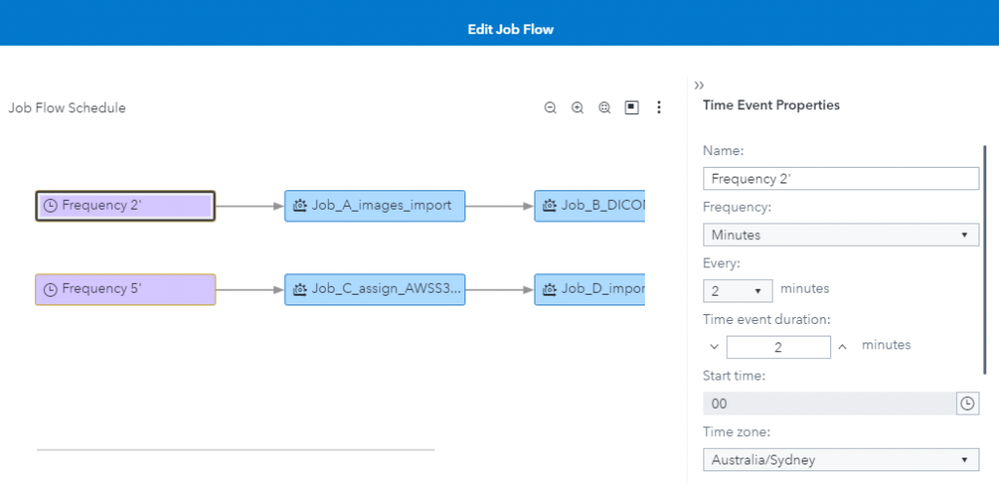The image size is (999, 483).
Task: Select the Job_A_images_import node
Action: (x=374, y=206)
